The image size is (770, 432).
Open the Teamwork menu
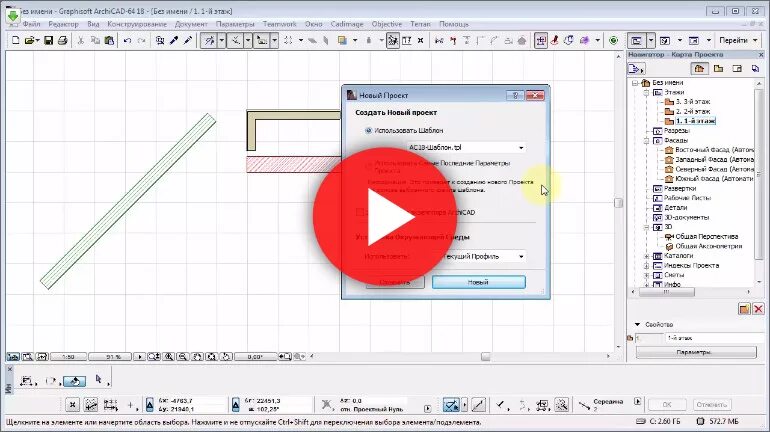(279, 24)
